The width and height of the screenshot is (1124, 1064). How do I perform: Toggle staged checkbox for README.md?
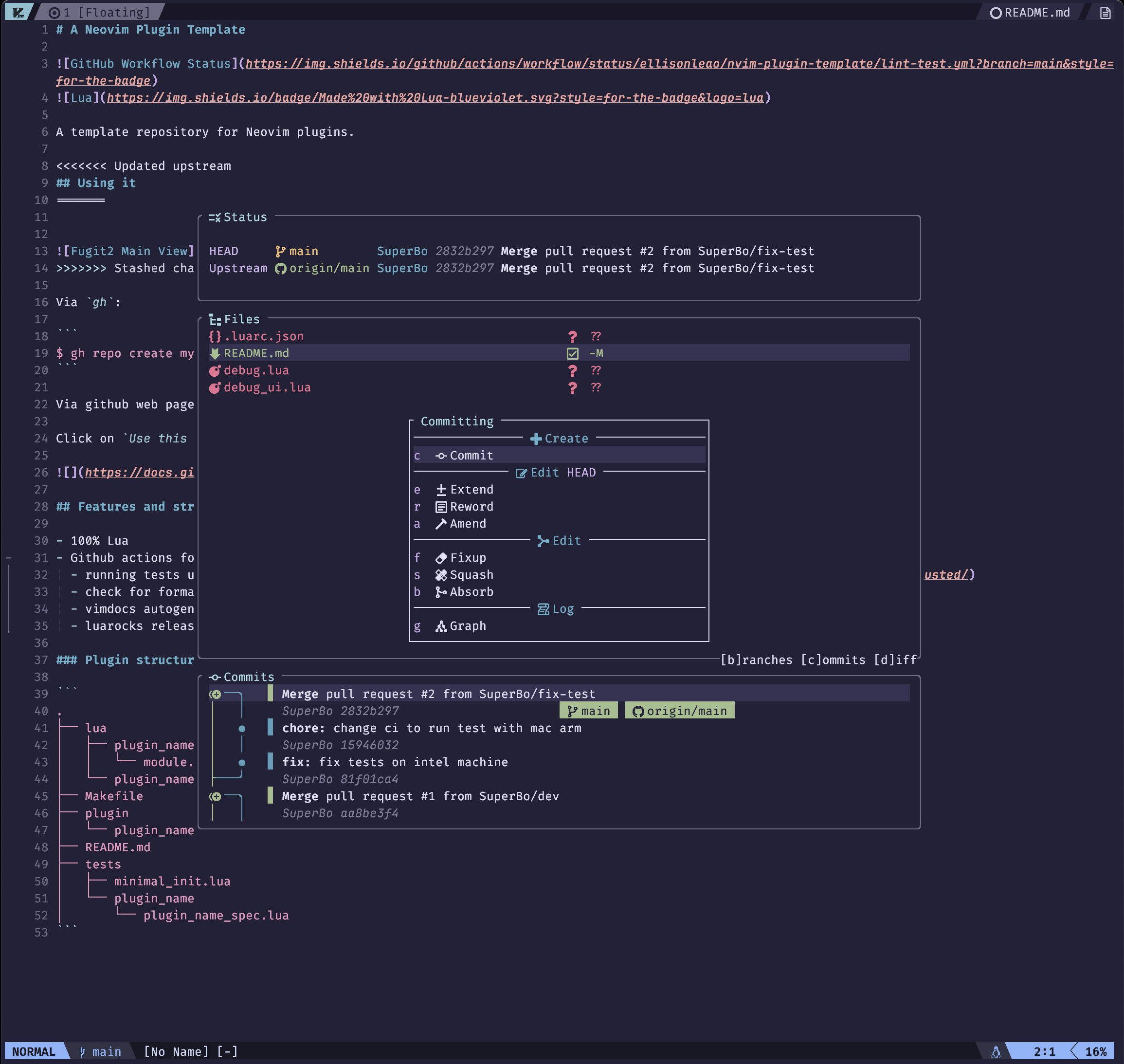coord(572,353)
